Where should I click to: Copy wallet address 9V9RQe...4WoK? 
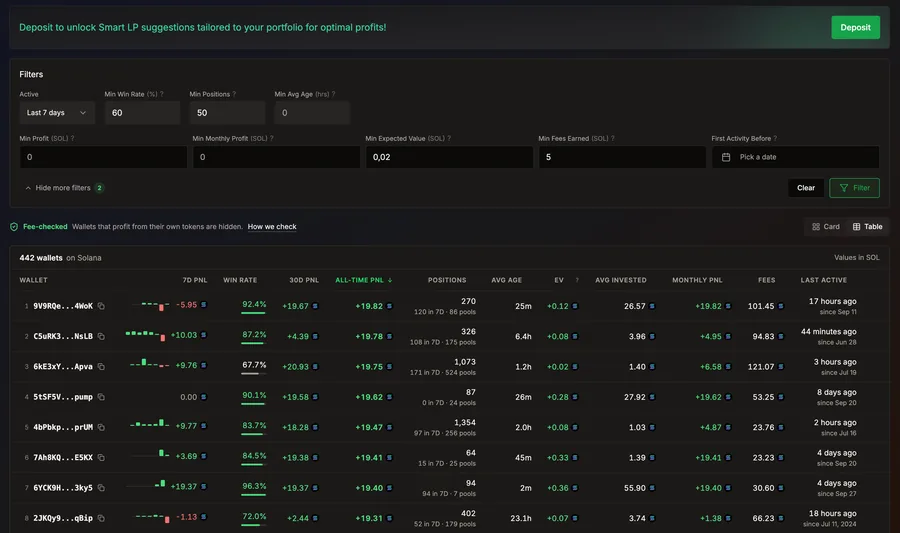101,306
